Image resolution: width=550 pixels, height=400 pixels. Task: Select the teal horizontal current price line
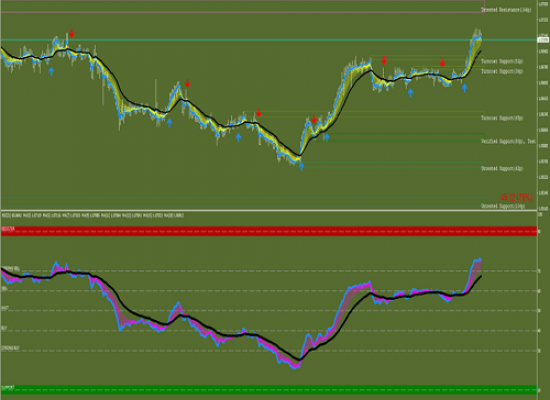click(x=269, y=40)
